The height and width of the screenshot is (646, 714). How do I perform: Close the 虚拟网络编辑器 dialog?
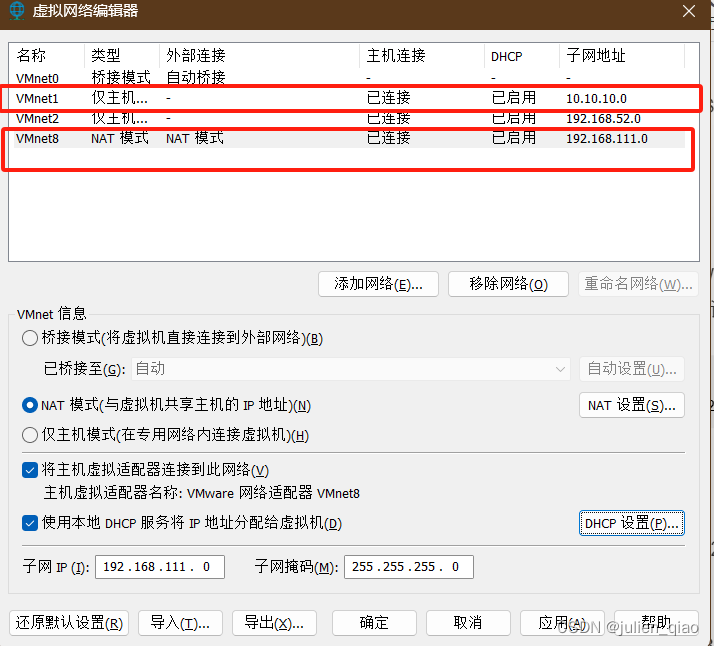(688, 11)
